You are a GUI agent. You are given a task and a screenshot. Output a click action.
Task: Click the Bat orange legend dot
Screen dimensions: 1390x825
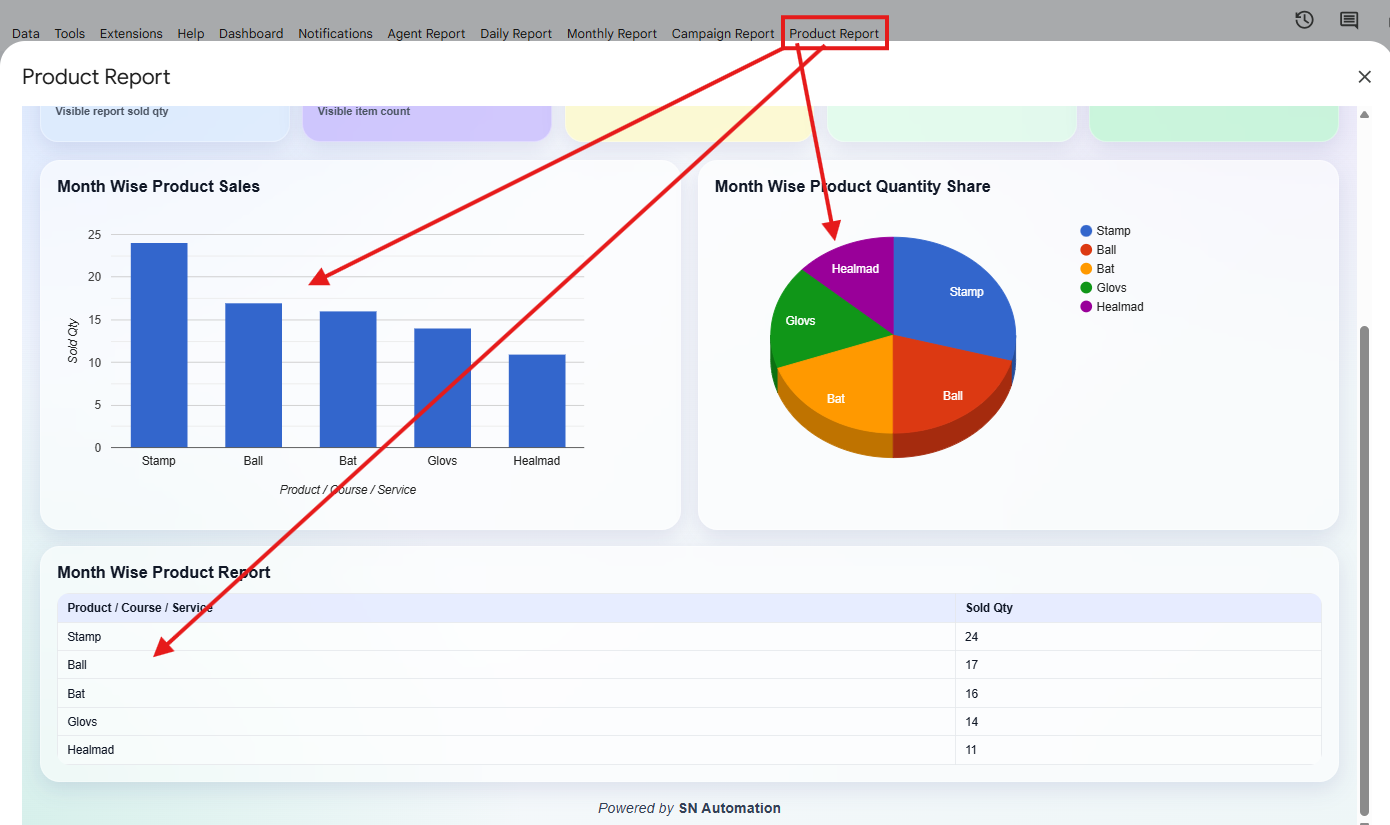point(1086,269)
